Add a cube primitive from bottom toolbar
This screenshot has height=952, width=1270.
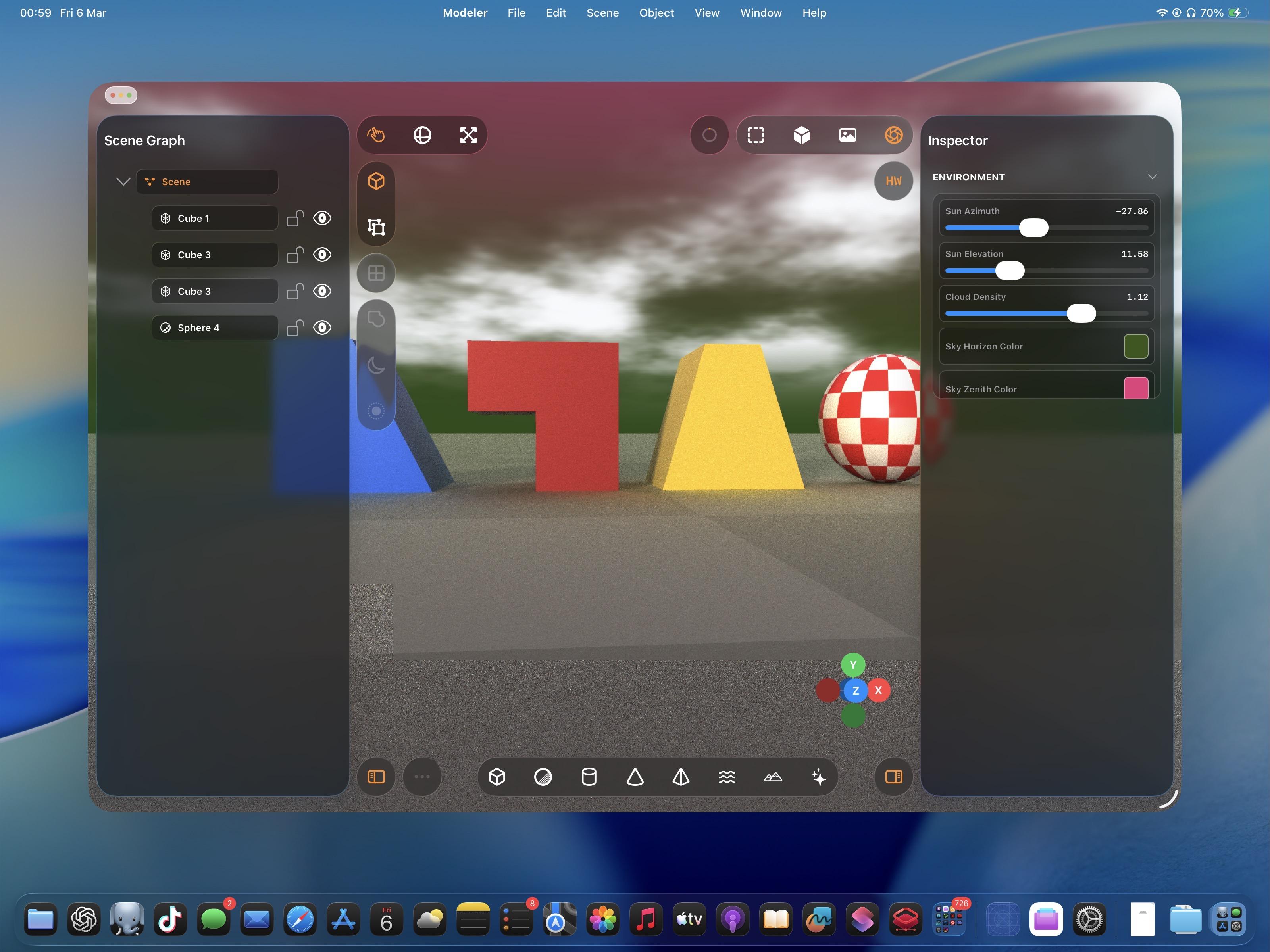tap(497, 777)
